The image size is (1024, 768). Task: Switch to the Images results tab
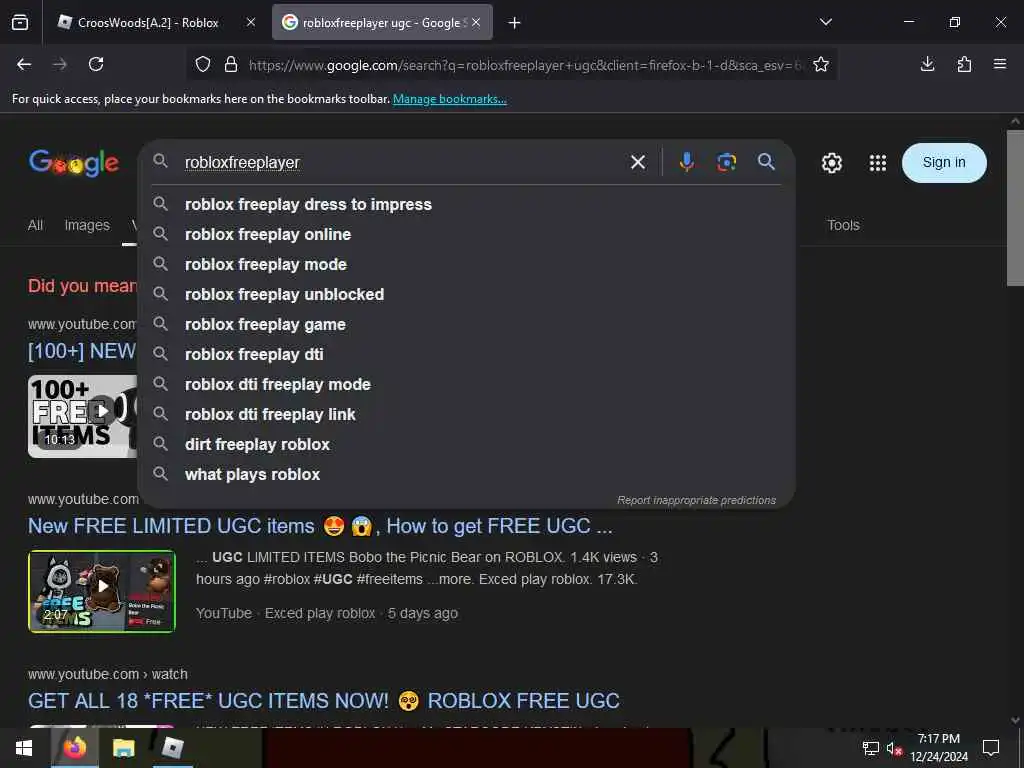(x=87, y=225)
